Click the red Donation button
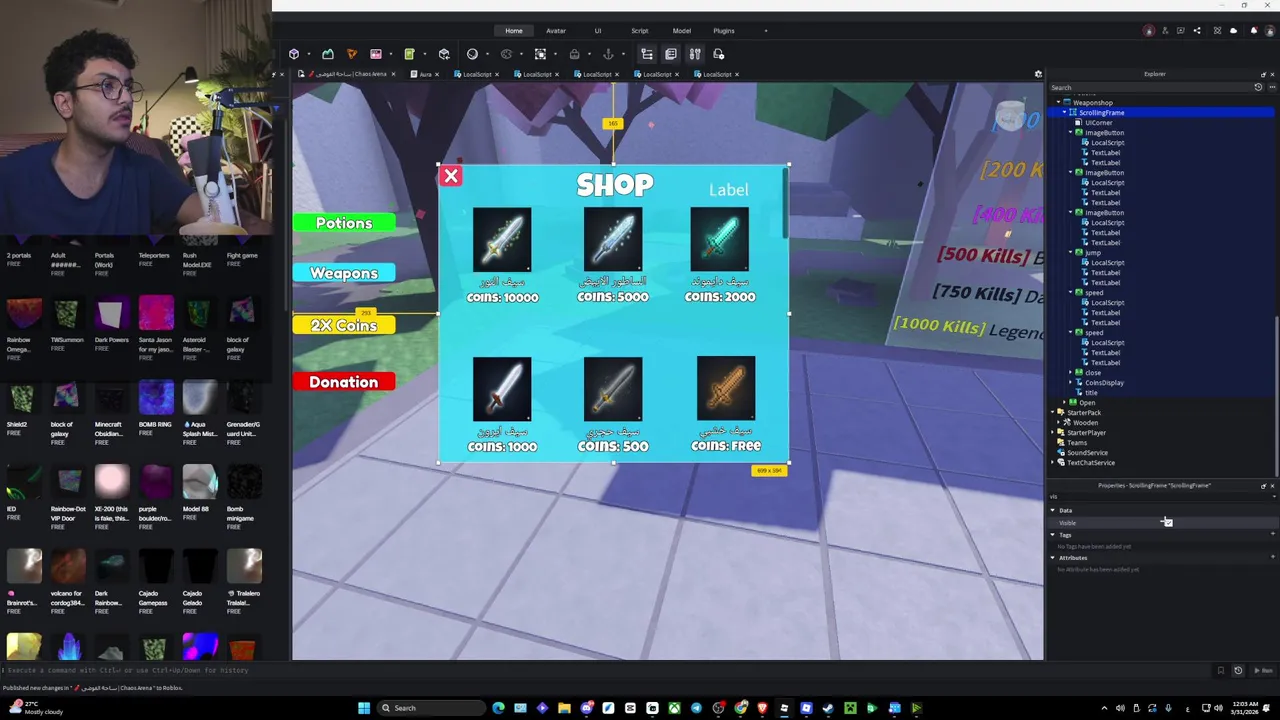1280x720 pixels. point(344,382)
